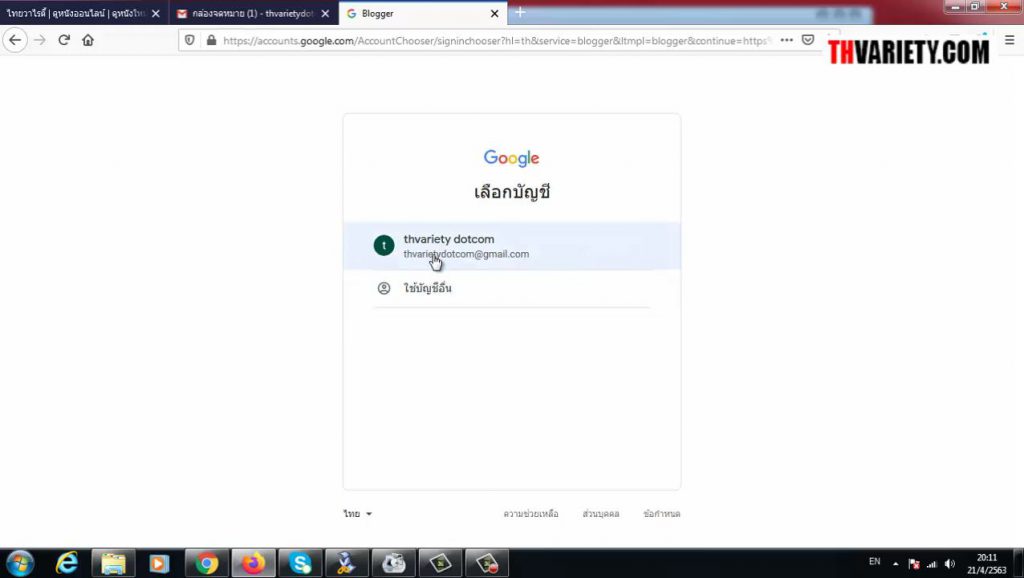Switch to Firefox in taskbar
The image size is (1024, 578).
[253, 563]
